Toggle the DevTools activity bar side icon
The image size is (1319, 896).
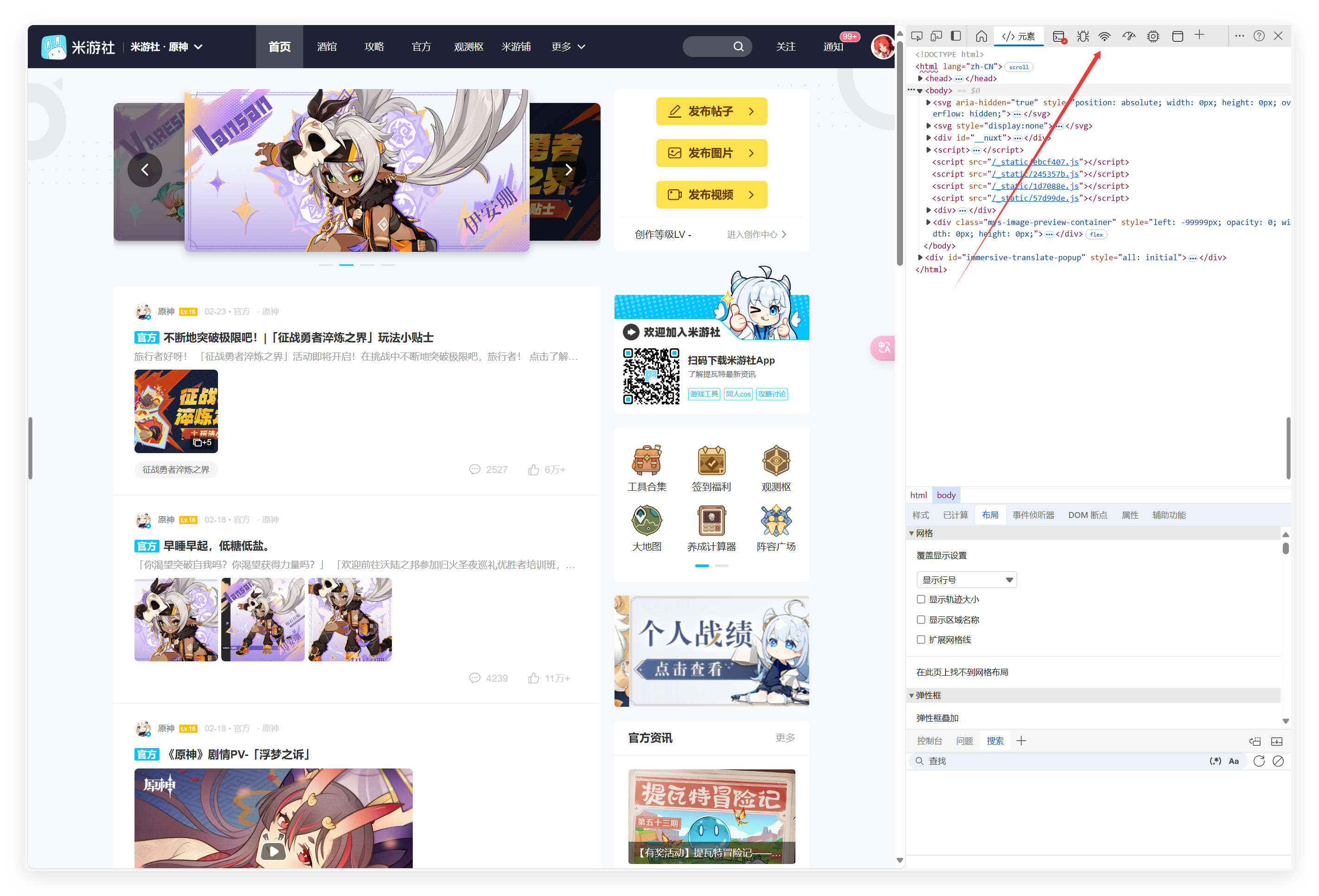(956, 36)
